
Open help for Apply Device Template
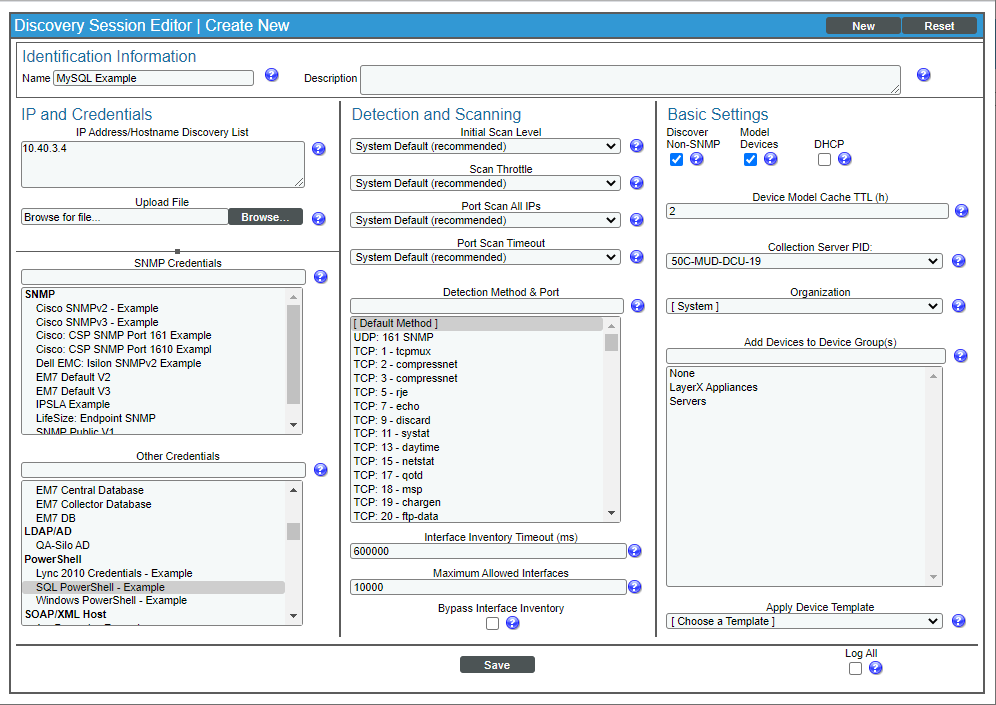point(958,620)
